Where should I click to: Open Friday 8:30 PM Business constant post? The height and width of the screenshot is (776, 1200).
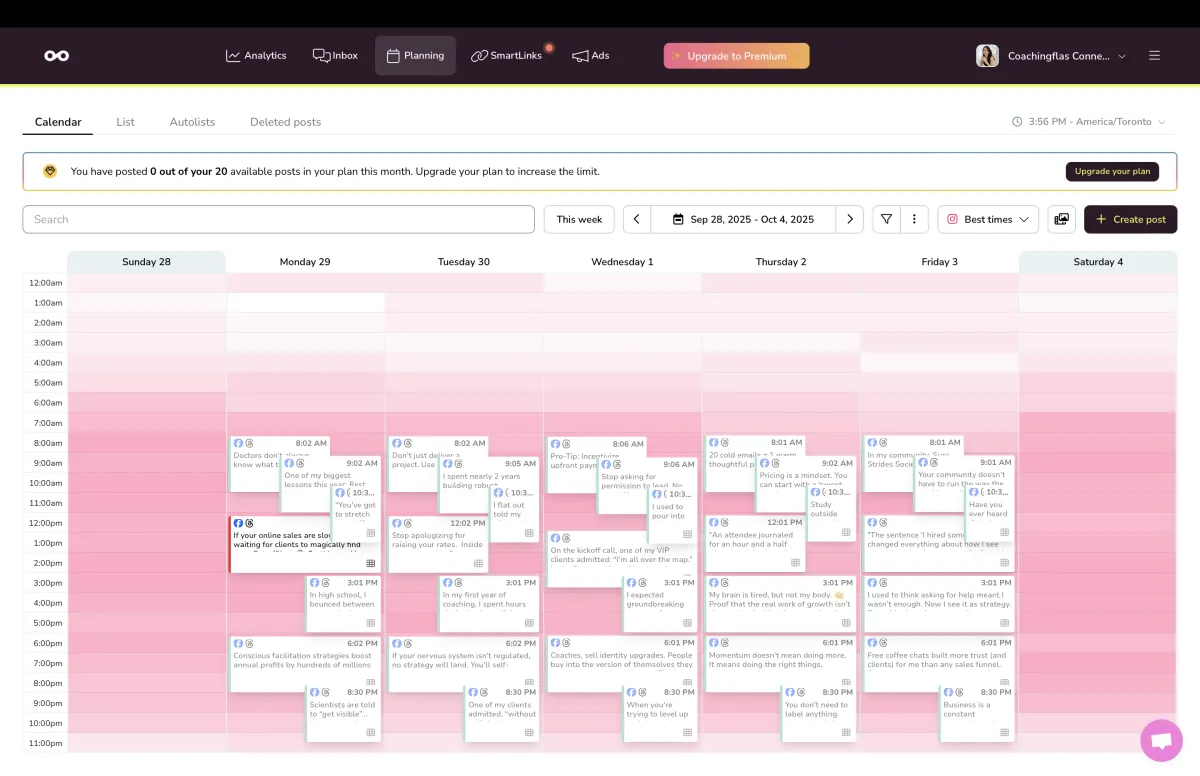(976, 712)
